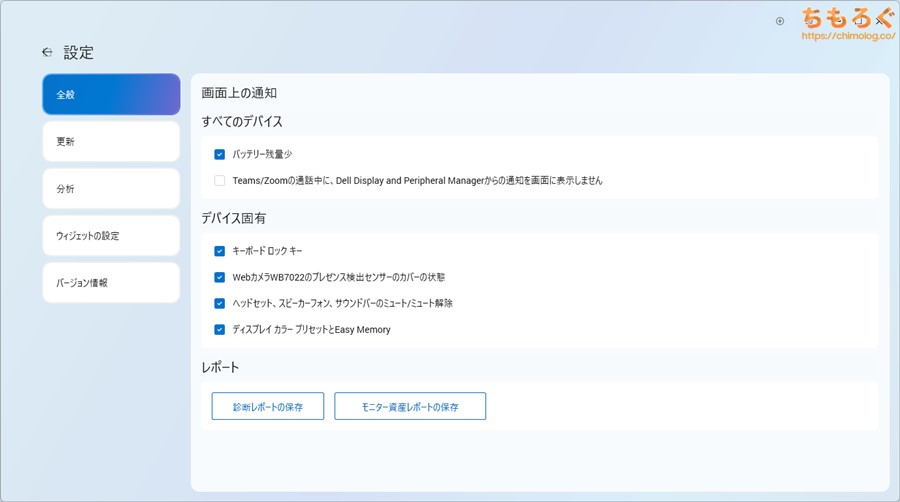The height and width of the screenshot is (502, 900).
Task: Enable the Teams/Zoom call notification suppression checkbox
Action: (219, 181)
